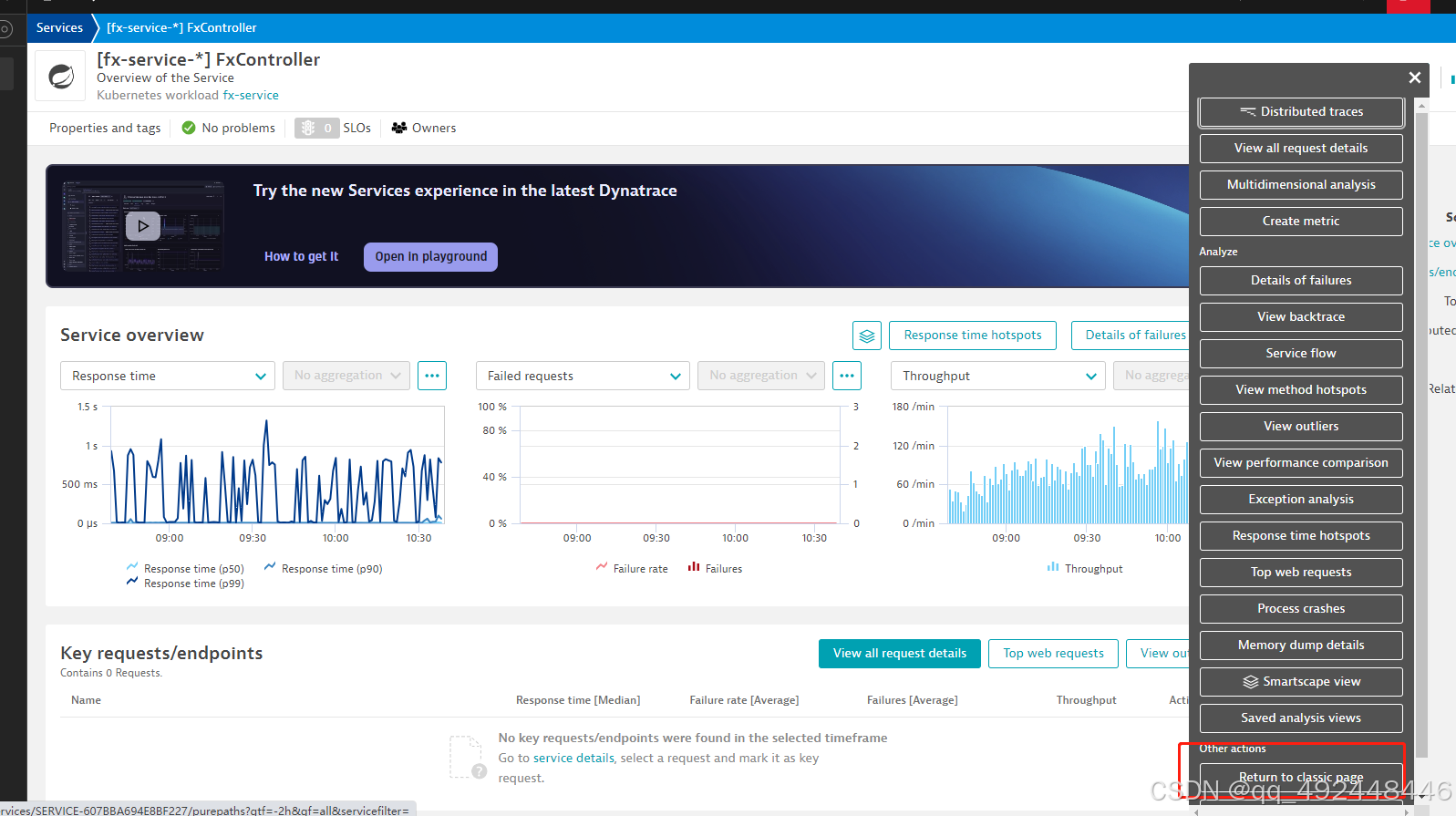
Task: Open more options for Response time chart
Action: (x=432, y=376)
